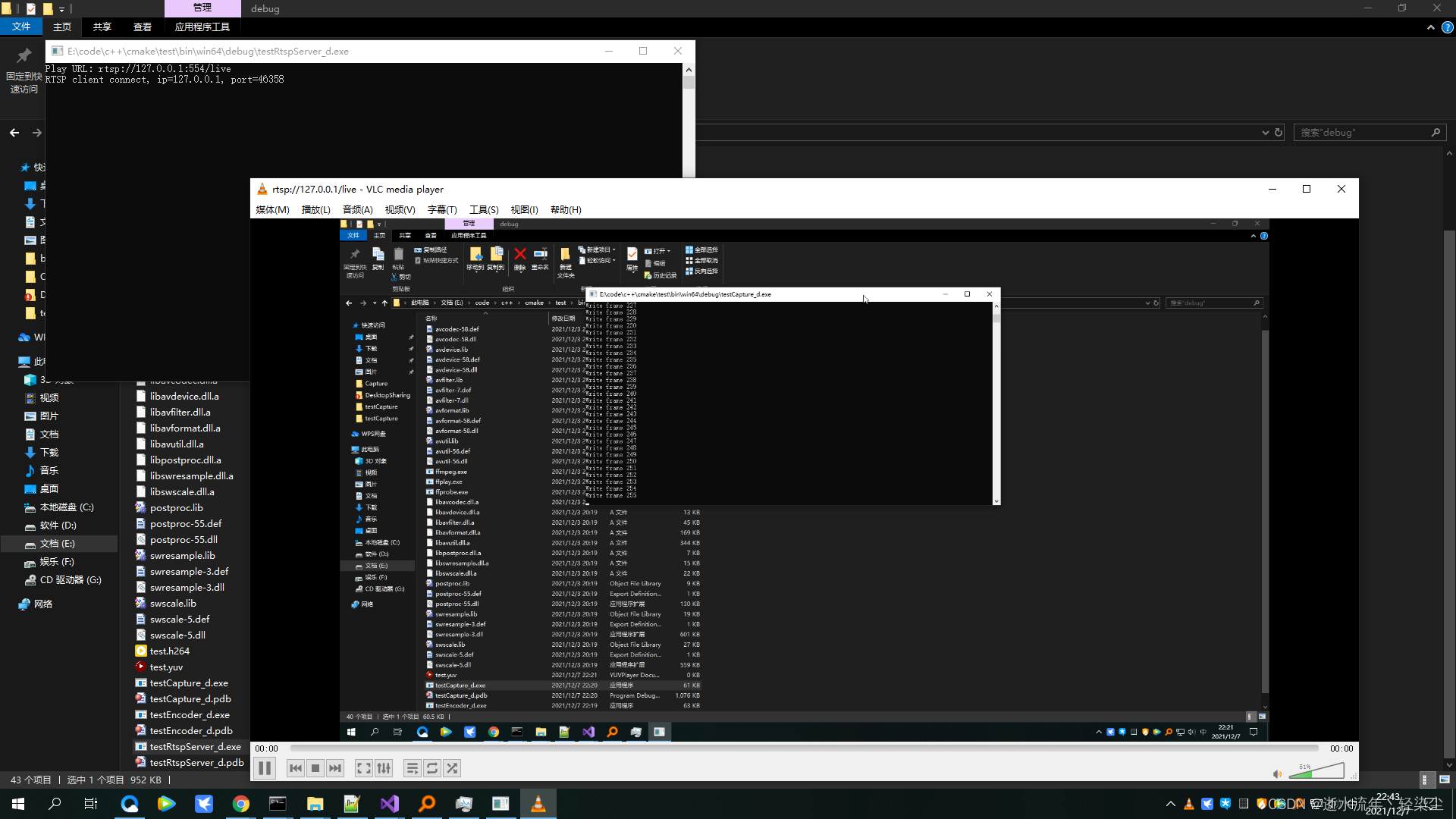Pause playback in VLC
This screenshot has height=819, width=1456.
[265, 768]
